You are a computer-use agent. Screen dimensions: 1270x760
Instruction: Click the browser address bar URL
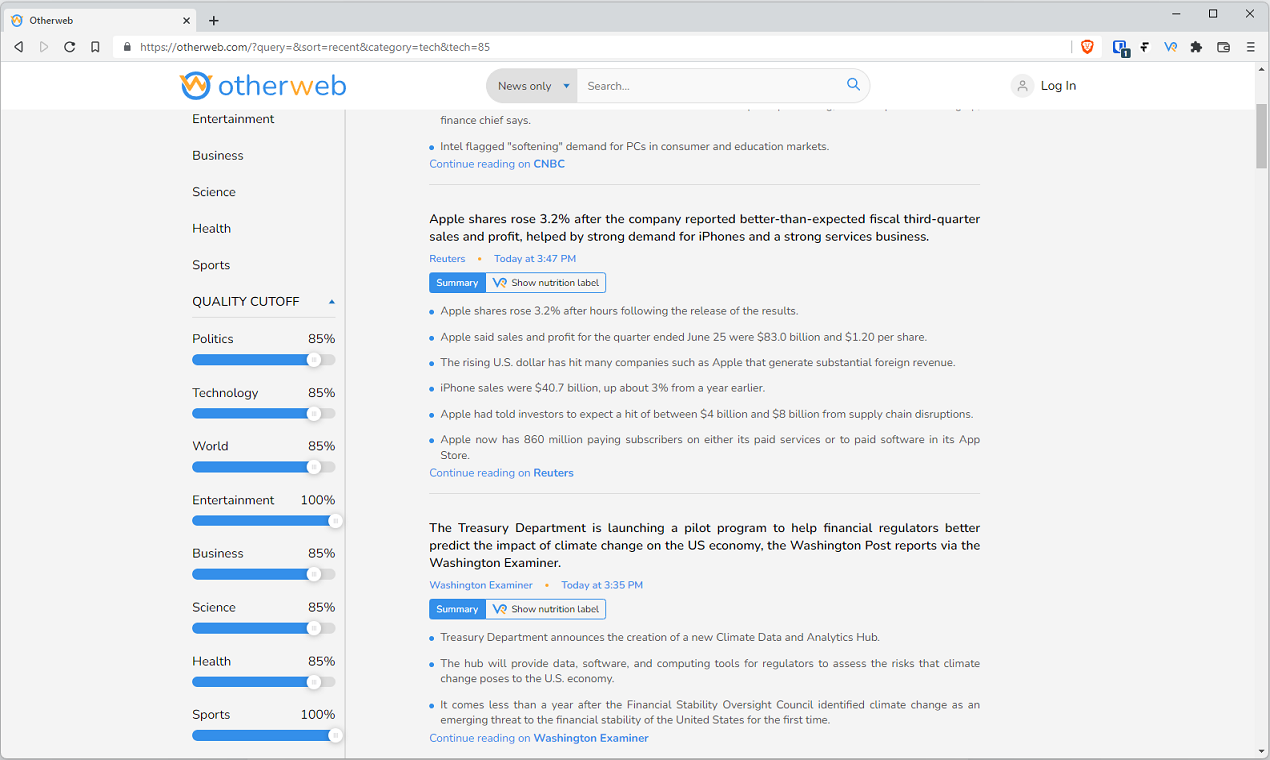[x=314, y=47]
